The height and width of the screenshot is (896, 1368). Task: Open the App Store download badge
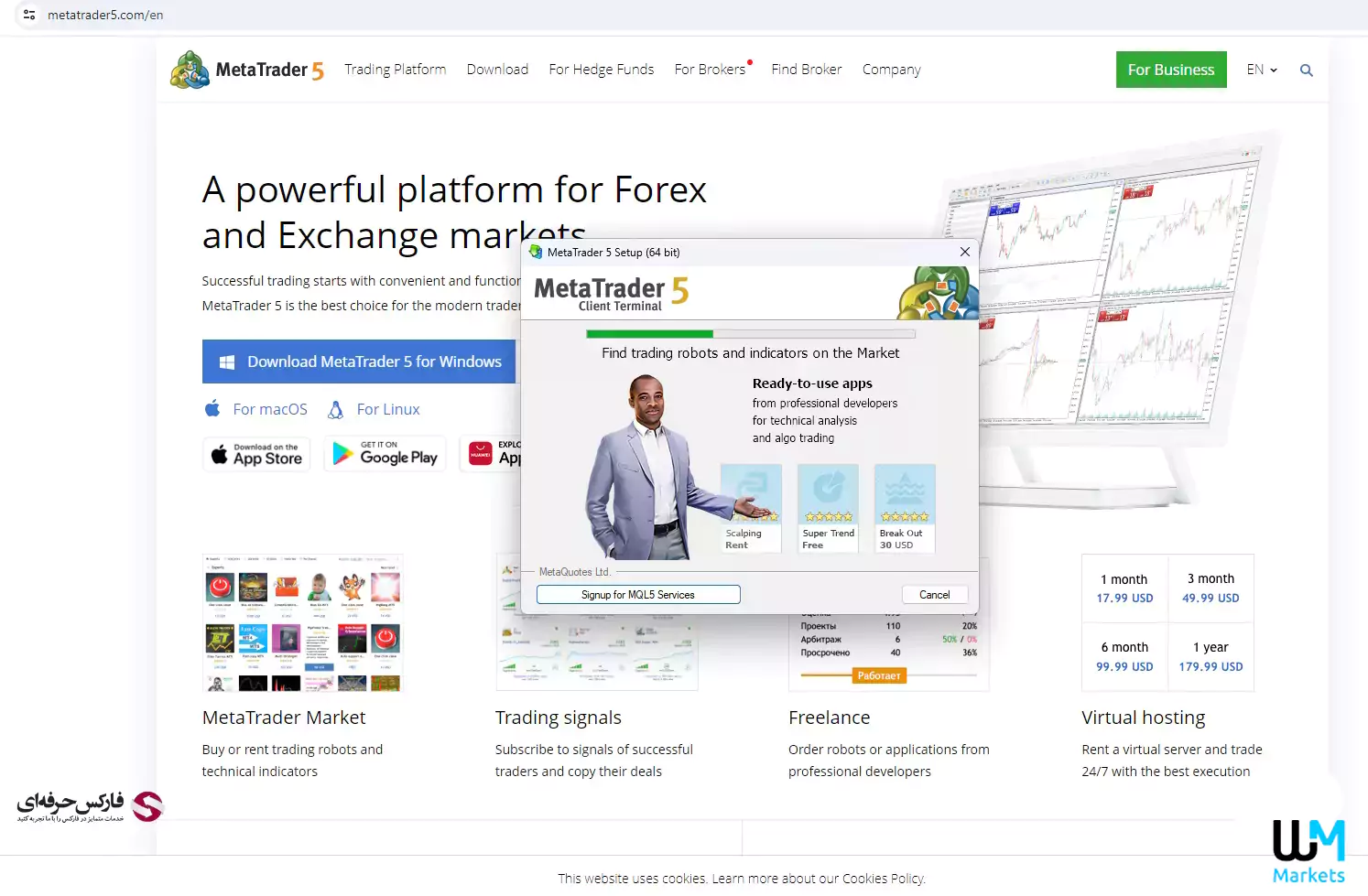point(256,454)
